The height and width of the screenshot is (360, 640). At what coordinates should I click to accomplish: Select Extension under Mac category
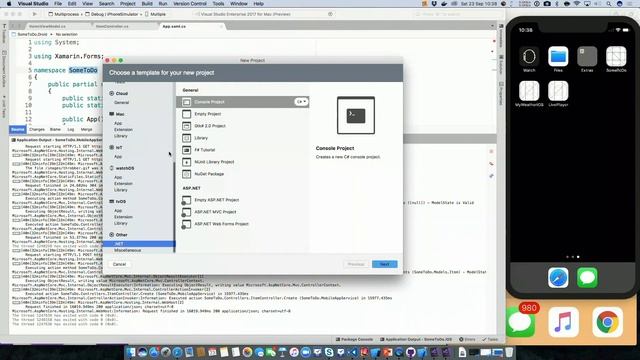tap(123, 129)
